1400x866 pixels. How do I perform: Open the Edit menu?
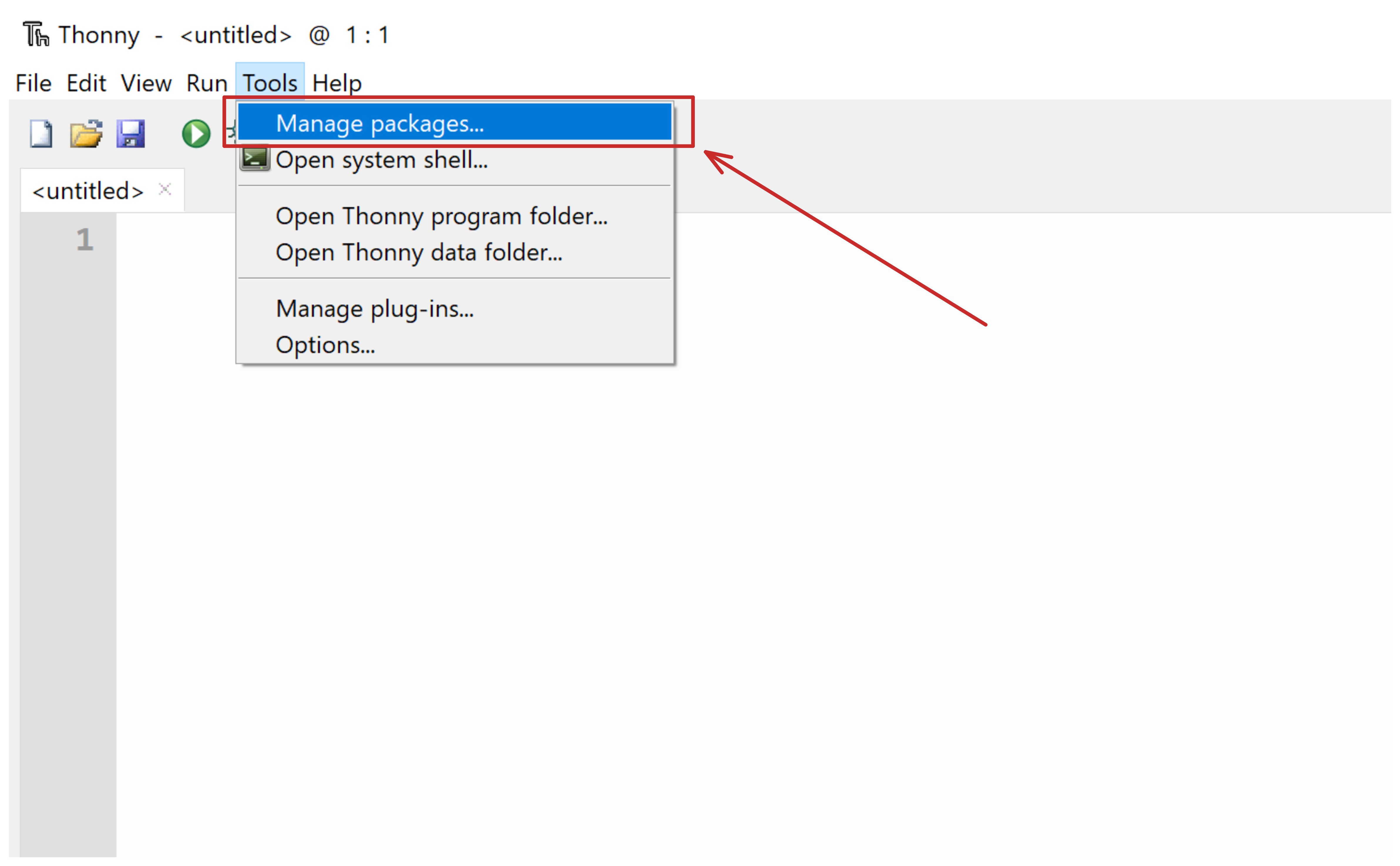[86, 84]
